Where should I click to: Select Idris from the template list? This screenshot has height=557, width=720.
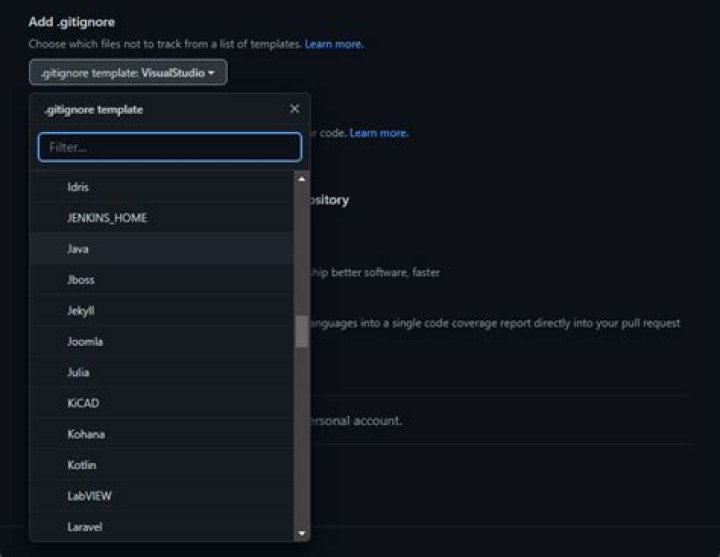[78, 187]
